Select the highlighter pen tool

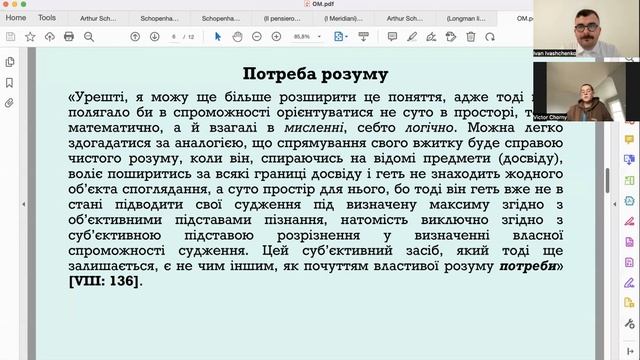(412, 37)
